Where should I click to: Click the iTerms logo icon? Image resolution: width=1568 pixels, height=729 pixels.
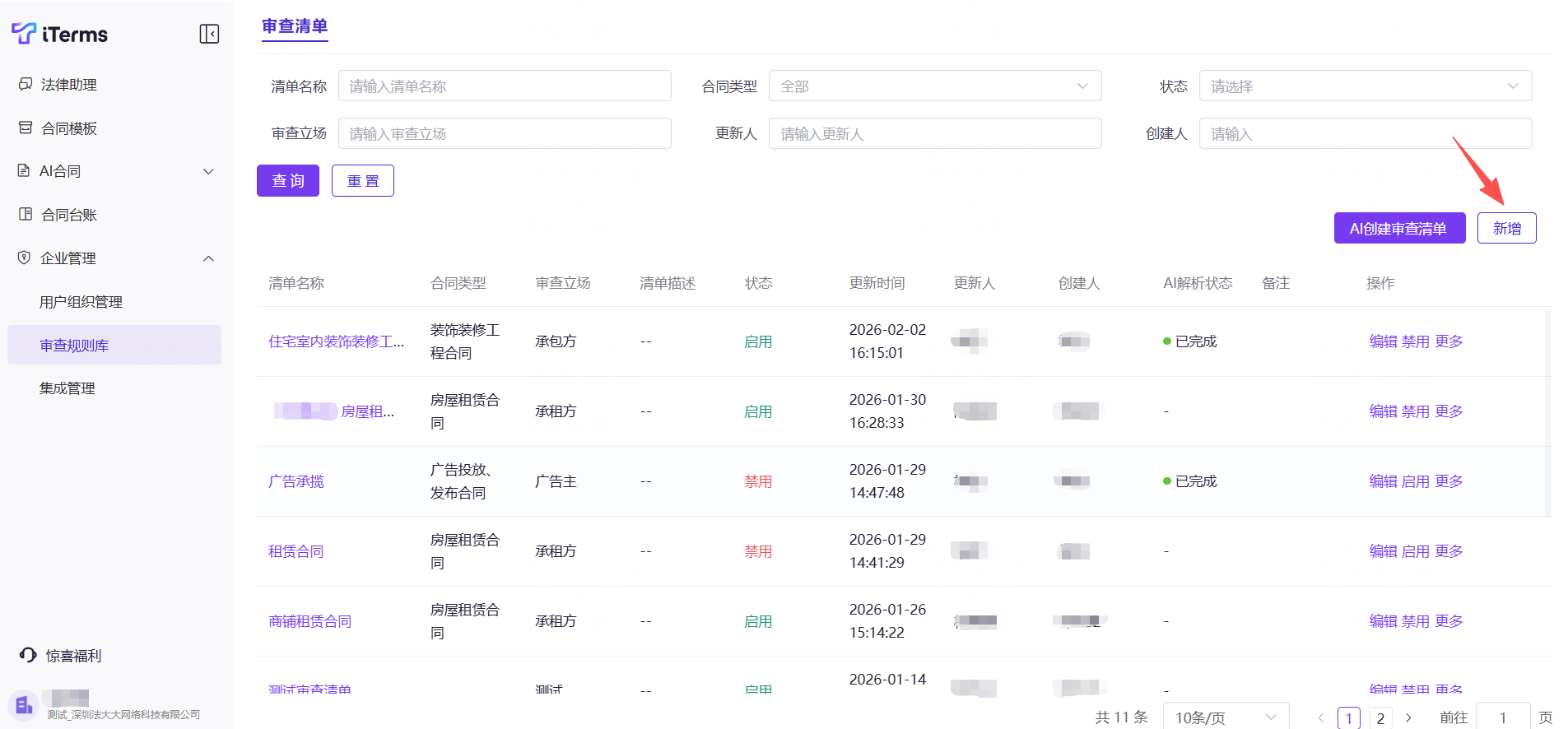[x=23, y=33]
